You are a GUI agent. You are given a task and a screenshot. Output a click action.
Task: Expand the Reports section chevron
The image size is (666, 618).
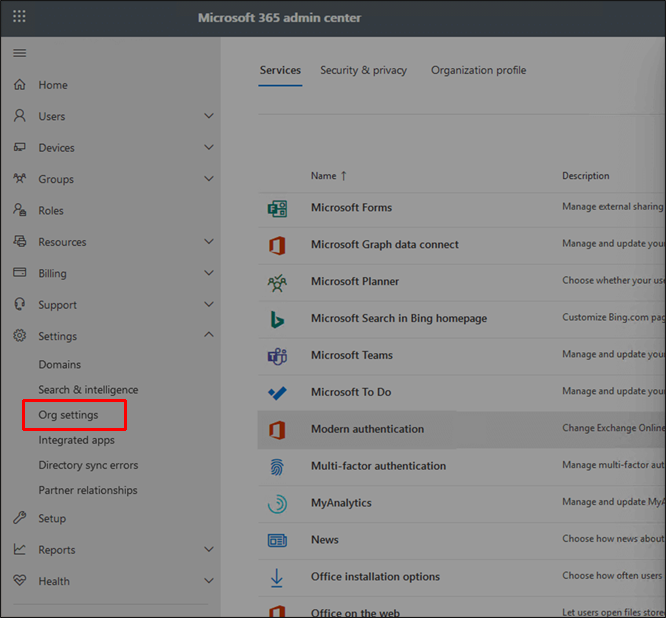tap(209, 549)
